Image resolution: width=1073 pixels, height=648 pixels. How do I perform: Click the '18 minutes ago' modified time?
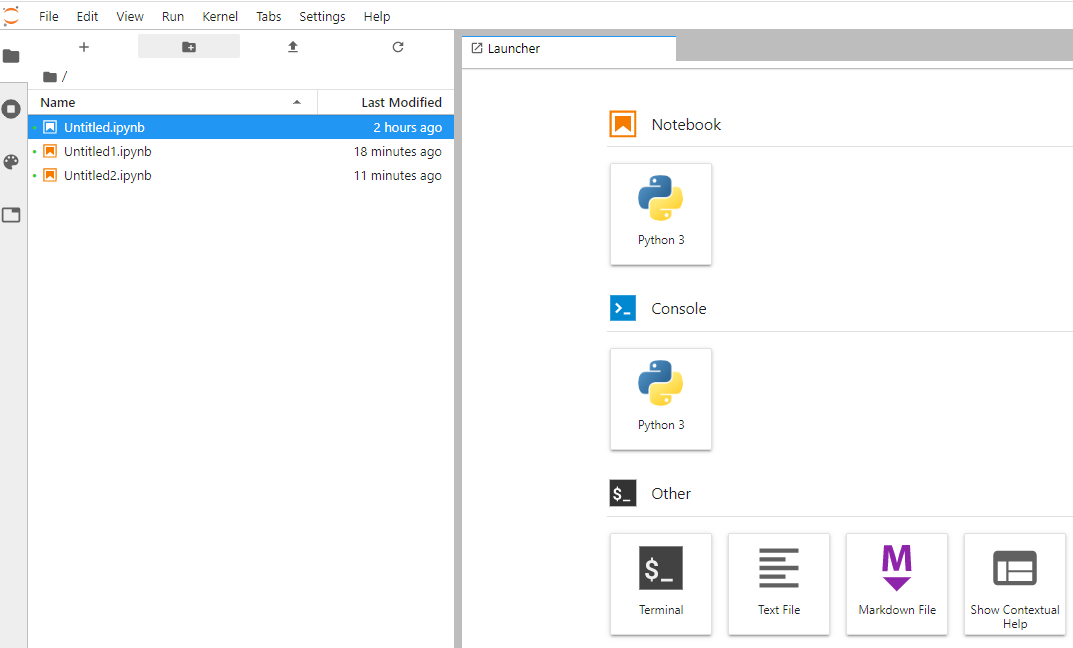398,151
